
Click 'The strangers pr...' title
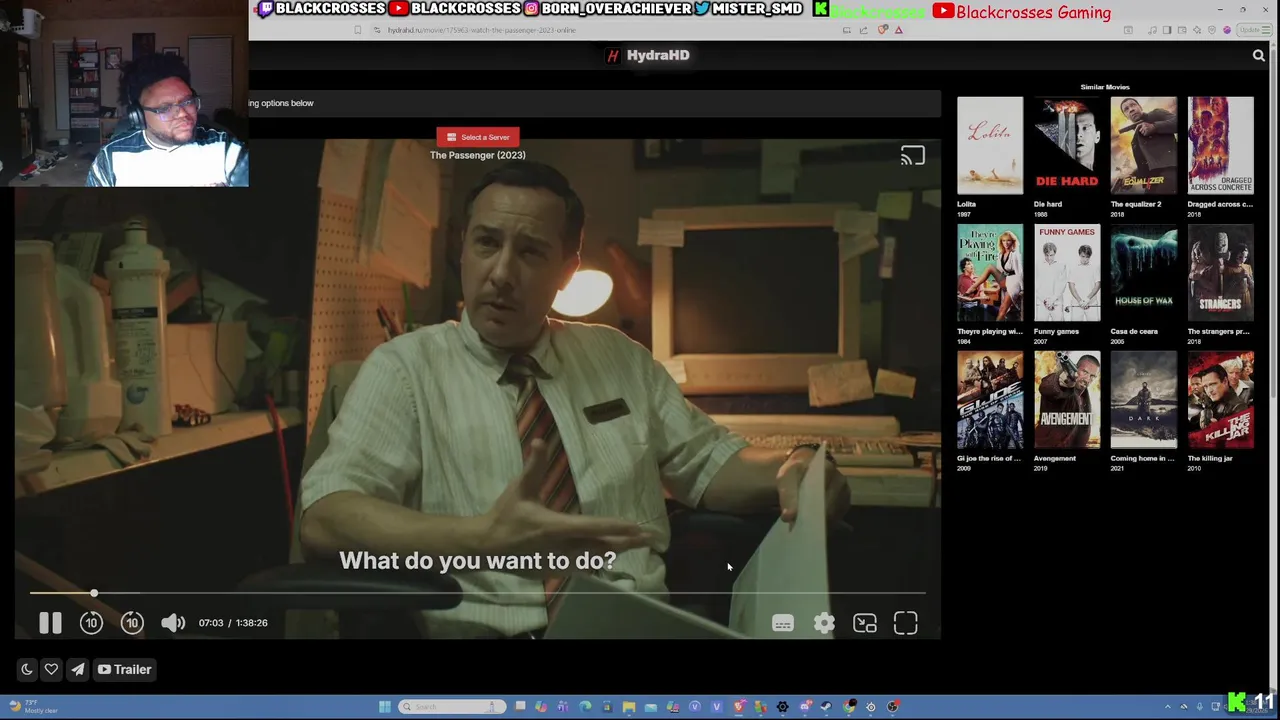[x=1219, y=331]
